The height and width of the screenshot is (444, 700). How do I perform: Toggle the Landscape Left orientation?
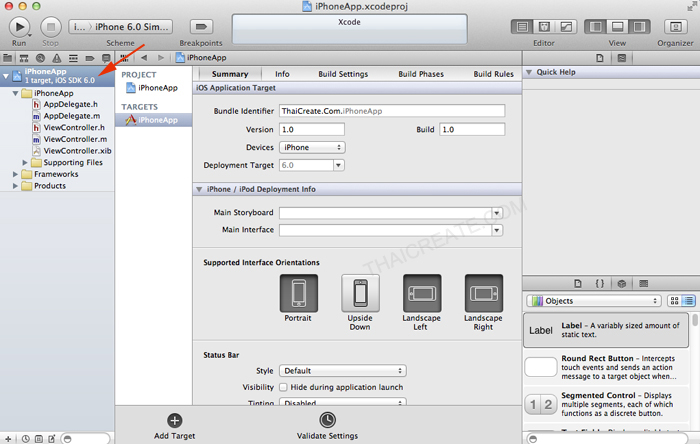(421, 293)
